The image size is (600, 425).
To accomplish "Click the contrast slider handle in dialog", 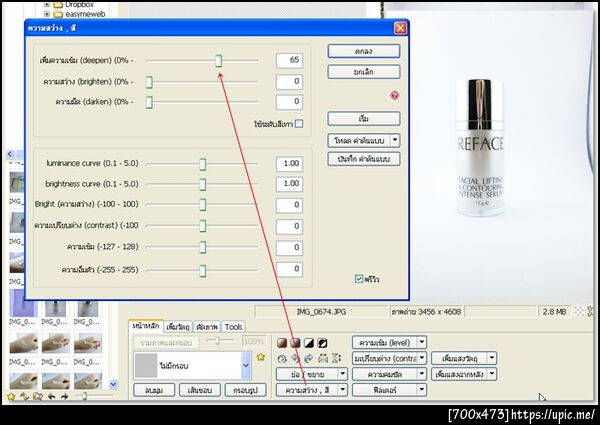I will point(202,226).
